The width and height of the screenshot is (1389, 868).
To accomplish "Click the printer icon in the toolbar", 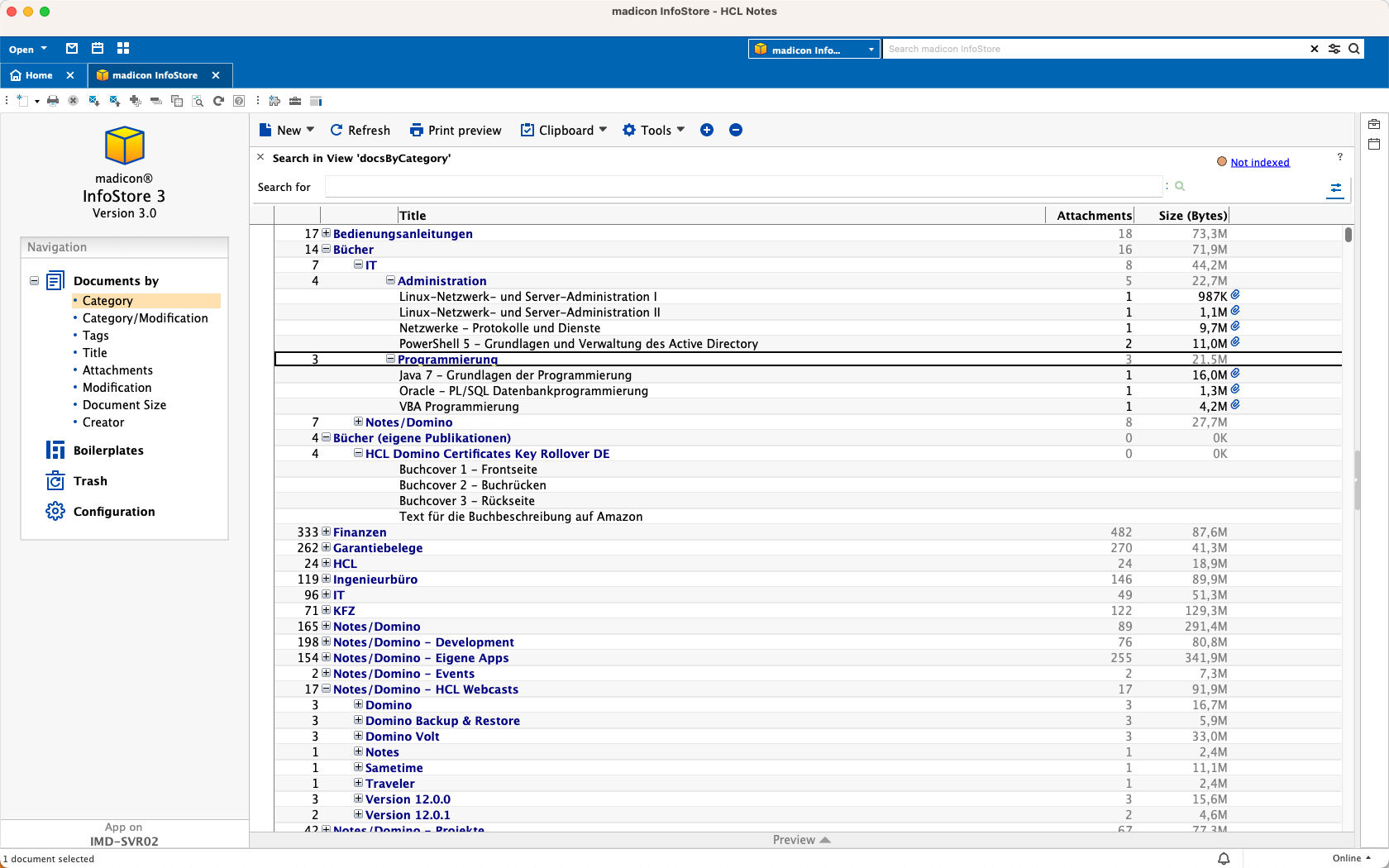I will tap(53, 101).
